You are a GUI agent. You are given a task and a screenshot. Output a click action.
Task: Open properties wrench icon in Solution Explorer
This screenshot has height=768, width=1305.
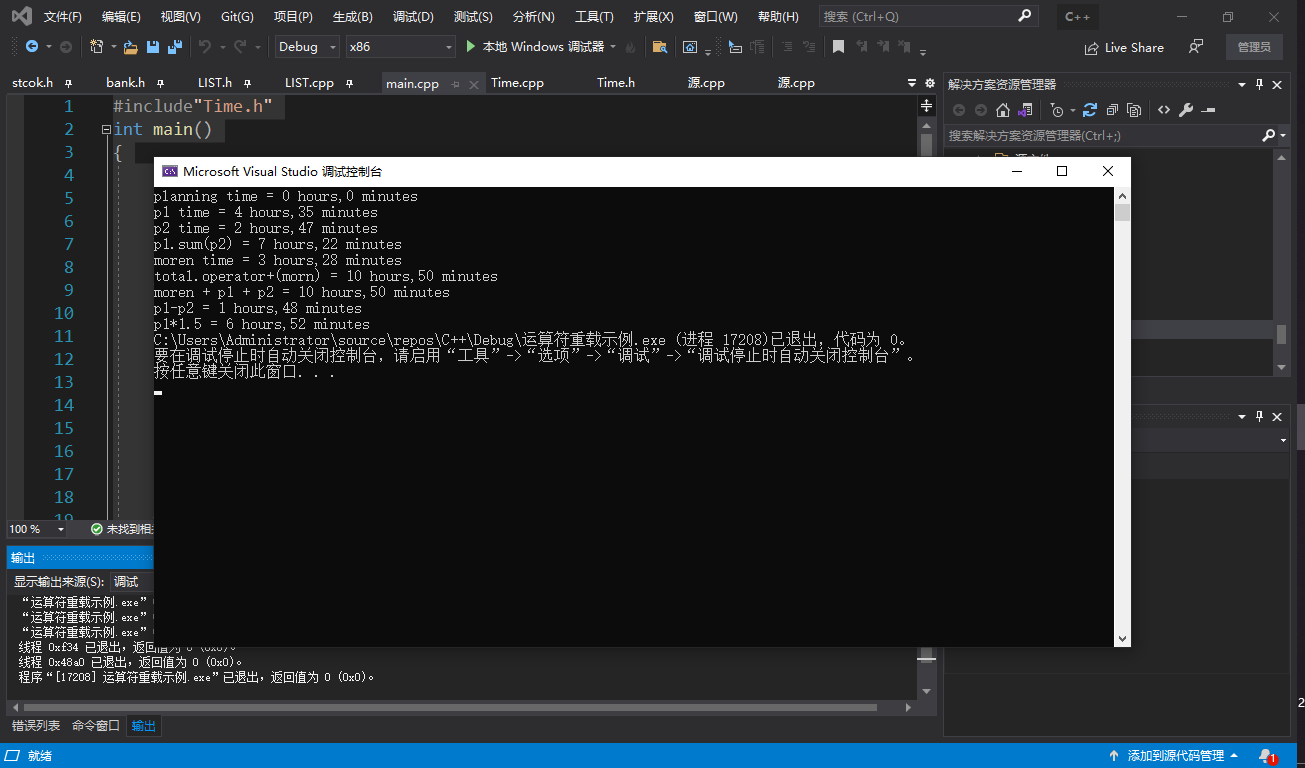[x=1186, y=110]
